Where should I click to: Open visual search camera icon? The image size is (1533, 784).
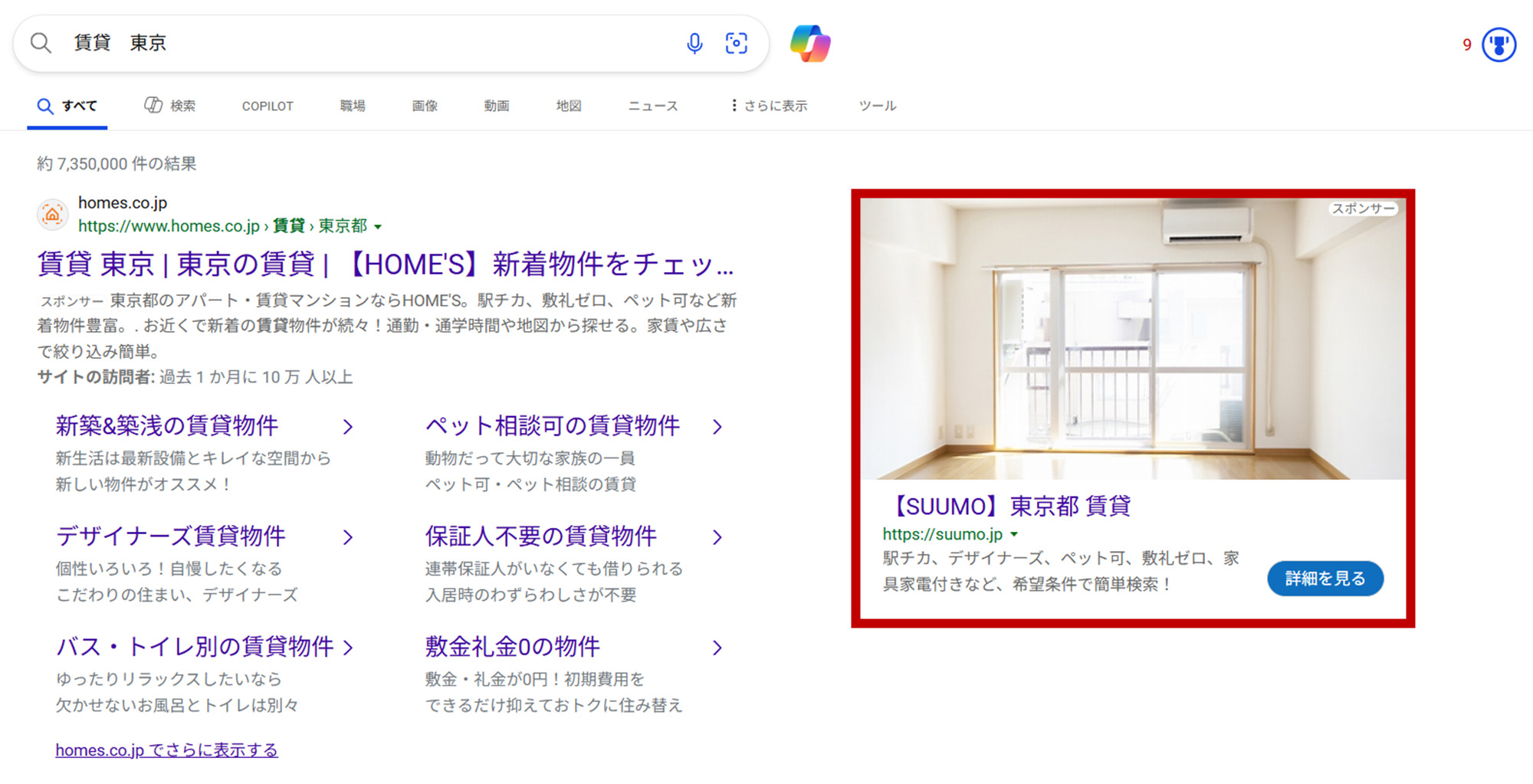point(736,43)
